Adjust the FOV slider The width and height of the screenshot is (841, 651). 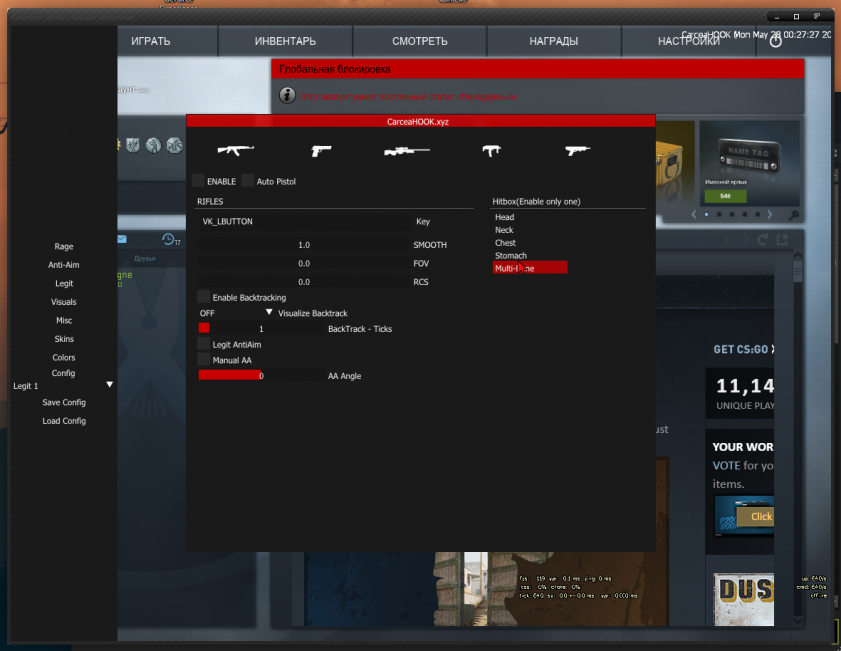(304, 263)
